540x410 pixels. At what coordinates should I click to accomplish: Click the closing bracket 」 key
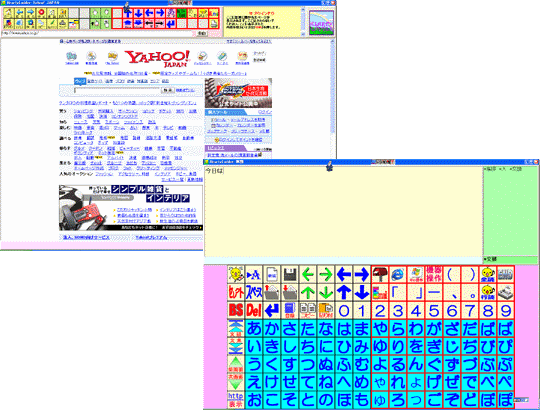point(416,292)
